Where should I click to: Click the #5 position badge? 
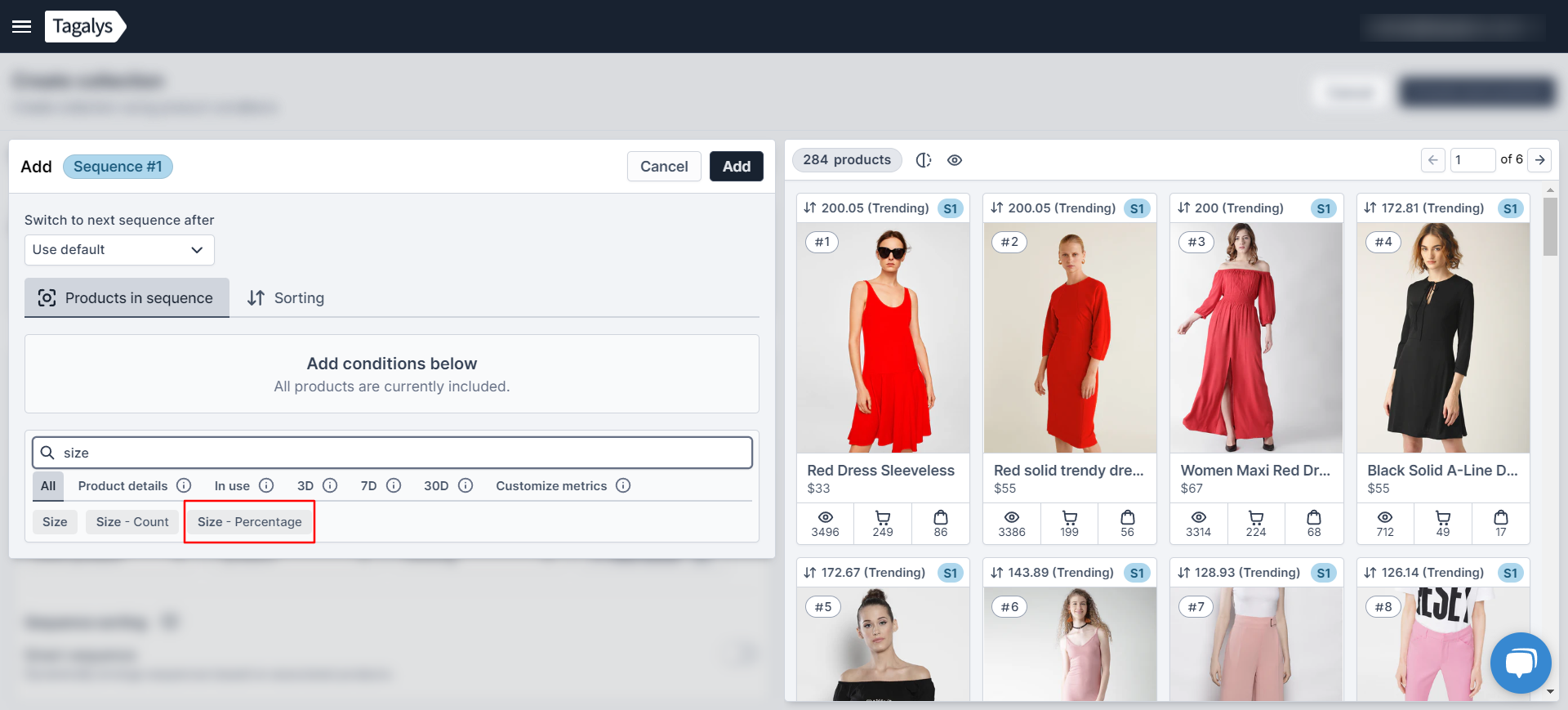823,607
